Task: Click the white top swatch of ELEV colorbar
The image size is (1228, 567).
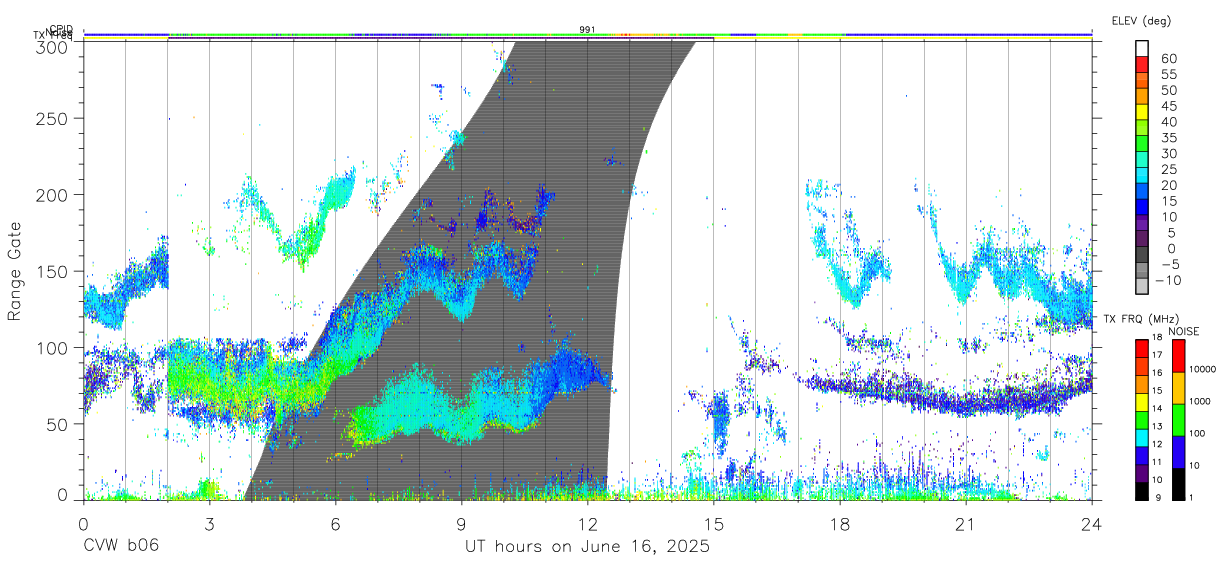Action: pyautogui.click(x=1143, y=47)
